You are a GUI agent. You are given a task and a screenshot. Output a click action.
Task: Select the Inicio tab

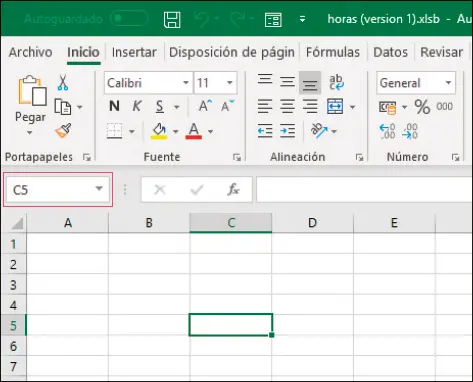83,52
